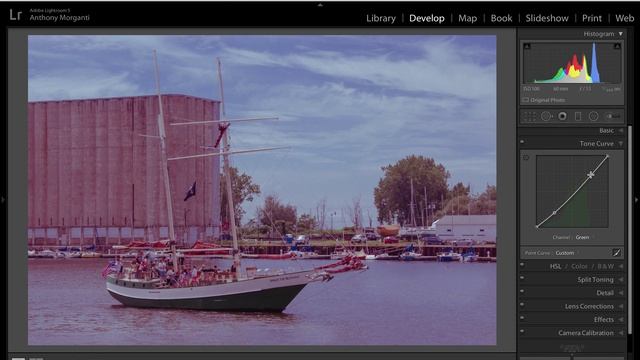Click the Camera Calibration panel header

(571, 333)
